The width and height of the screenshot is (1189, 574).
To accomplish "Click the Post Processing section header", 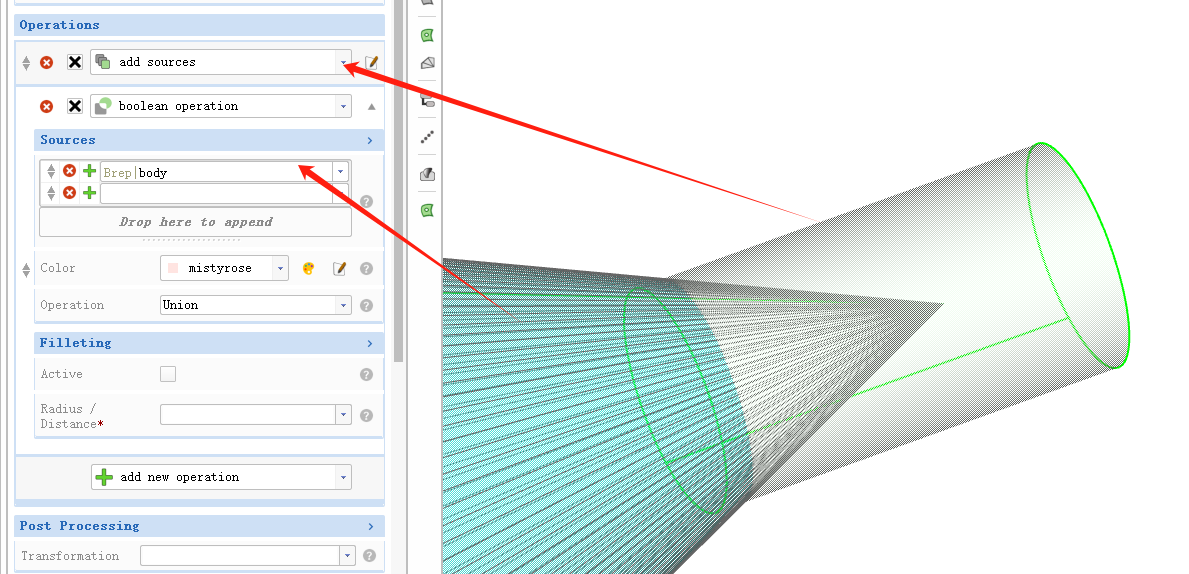I will point(200,526).
